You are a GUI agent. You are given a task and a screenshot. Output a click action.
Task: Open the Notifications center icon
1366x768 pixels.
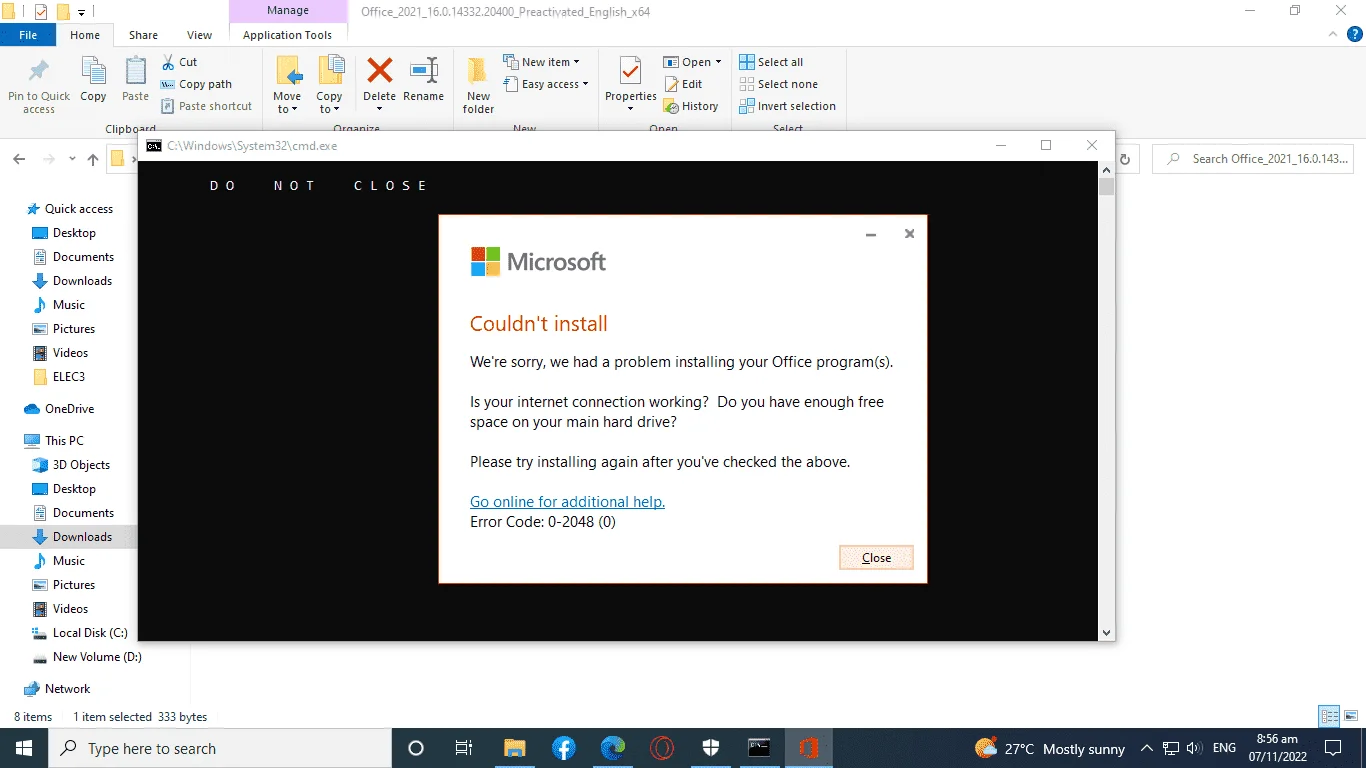tap(1333, 748)
